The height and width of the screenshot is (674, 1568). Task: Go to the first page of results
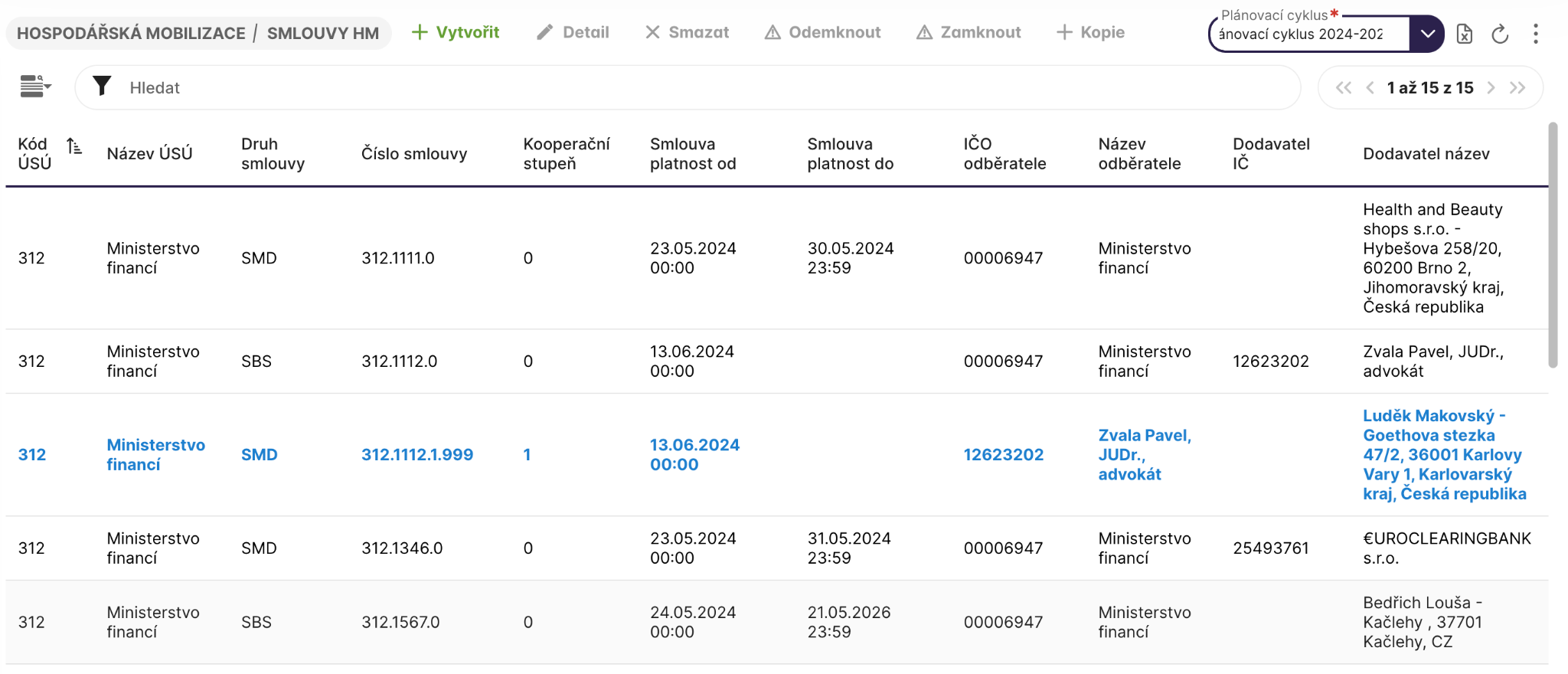pos(1343,88)
